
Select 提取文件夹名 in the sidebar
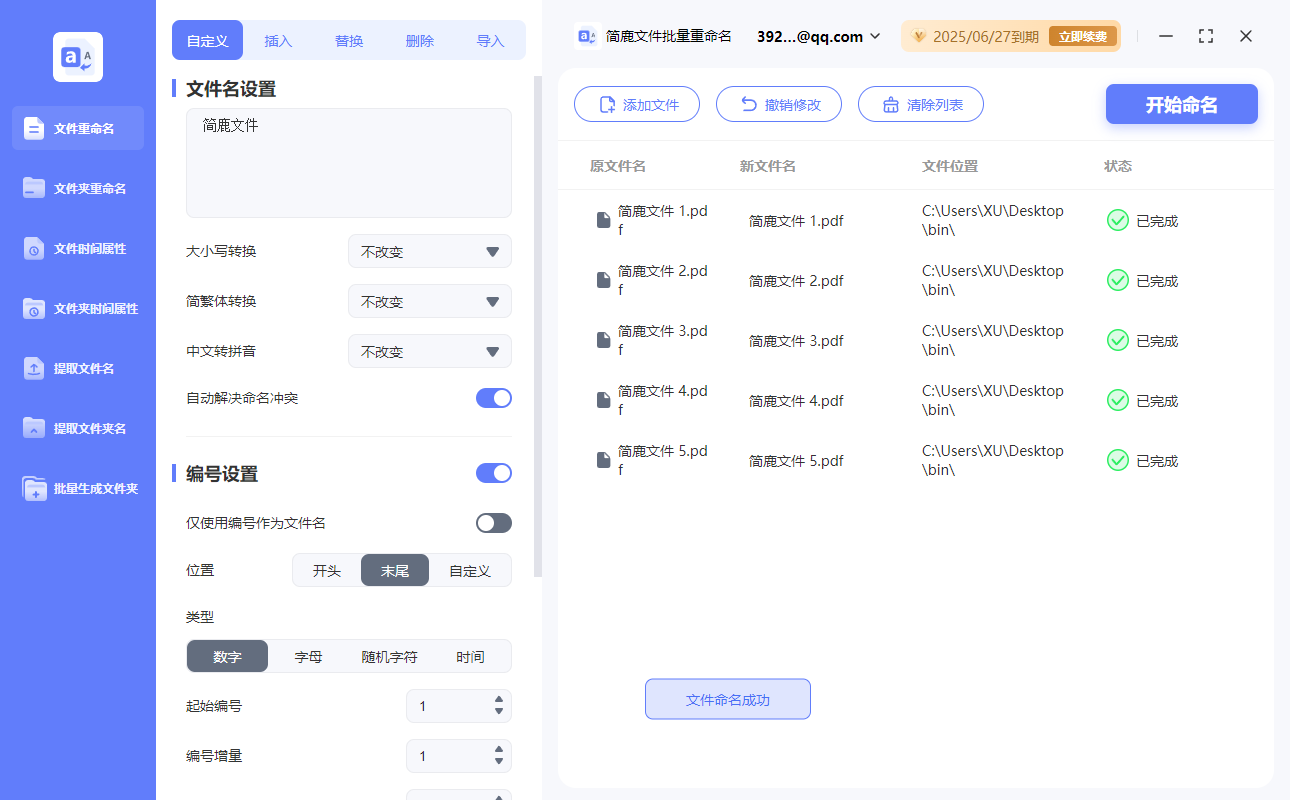77,428
